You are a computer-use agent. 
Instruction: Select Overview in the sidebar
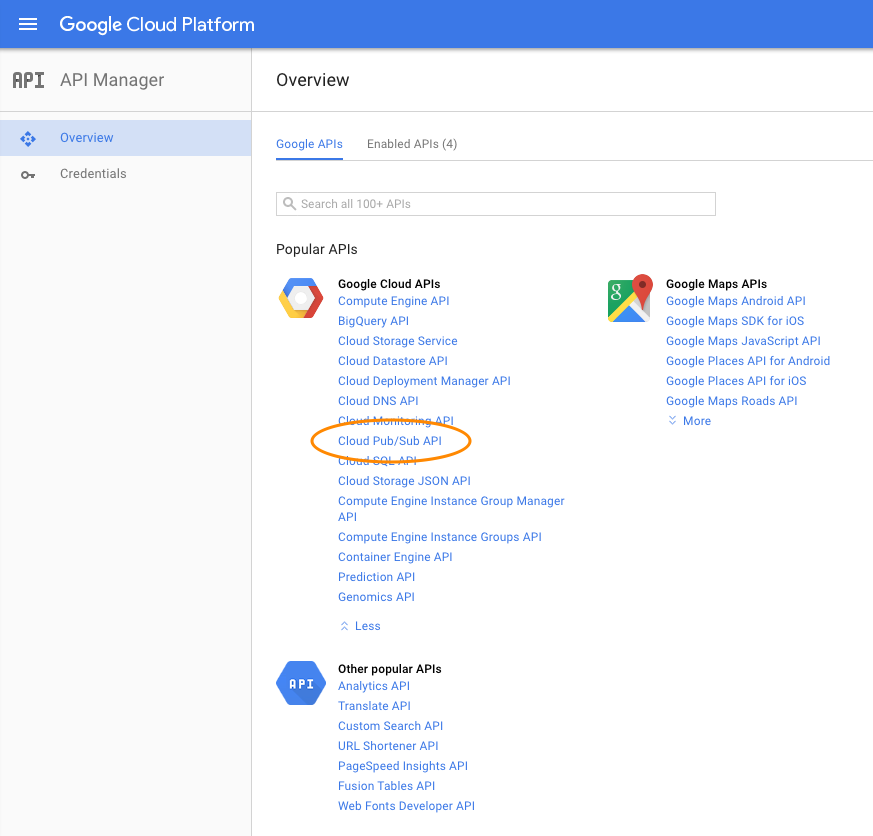125,138
